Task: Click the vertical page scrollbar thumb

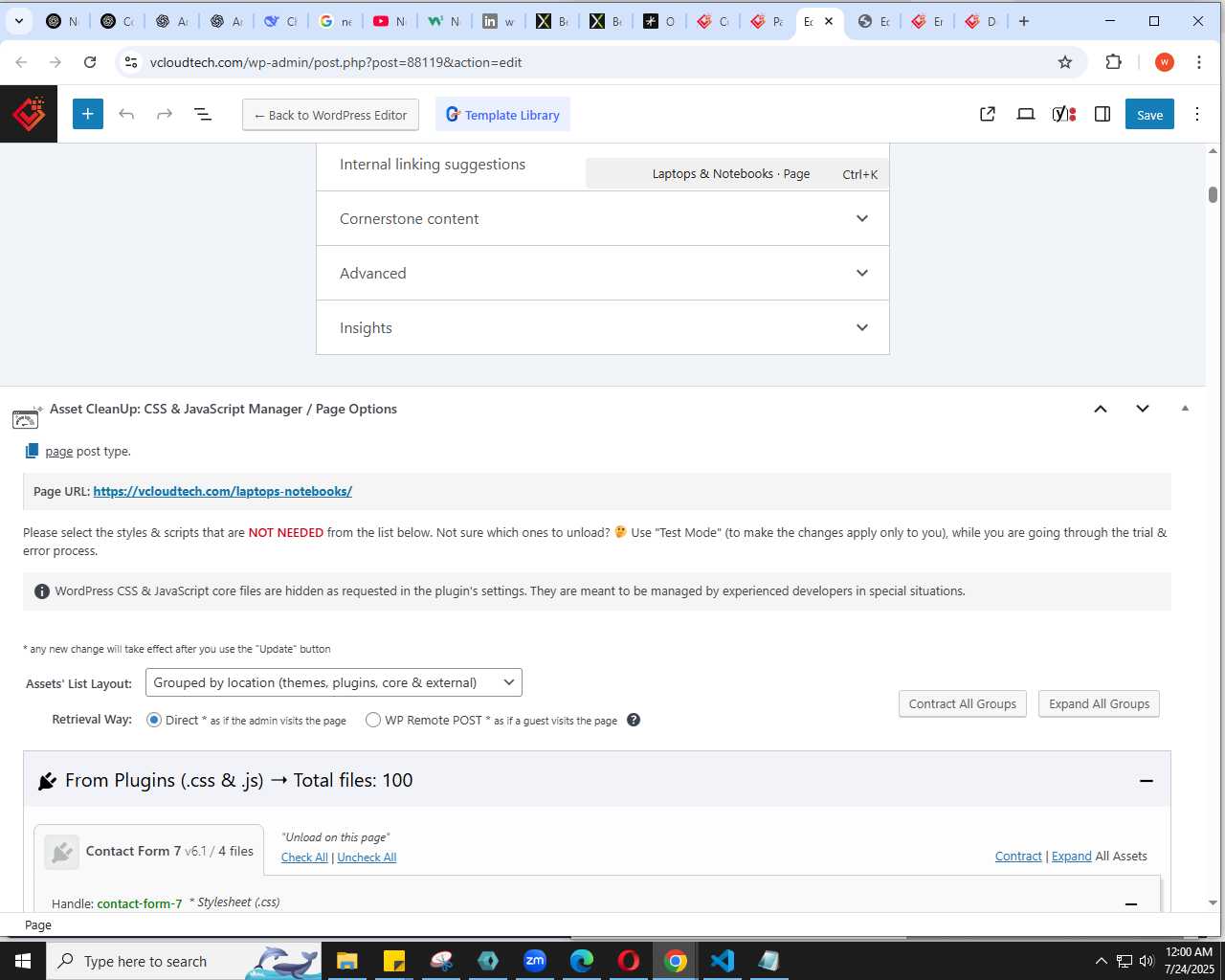Action: point(1213,194)
